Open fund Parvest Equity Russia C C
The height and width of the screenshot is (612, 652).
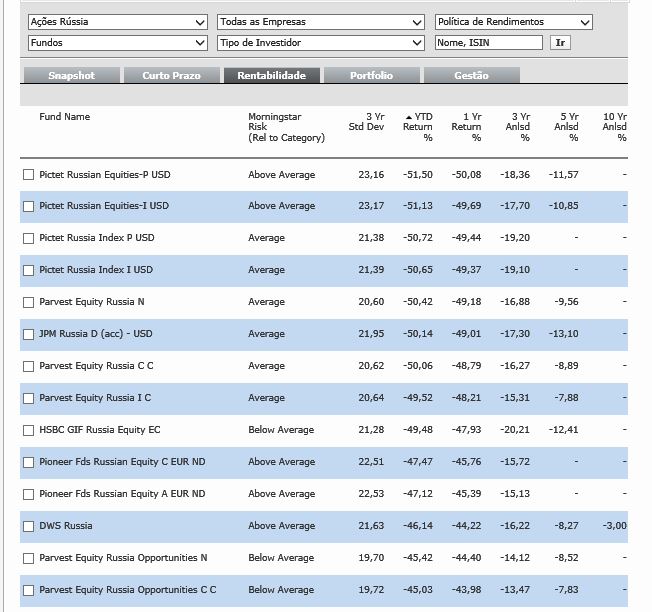click(96, 366)
